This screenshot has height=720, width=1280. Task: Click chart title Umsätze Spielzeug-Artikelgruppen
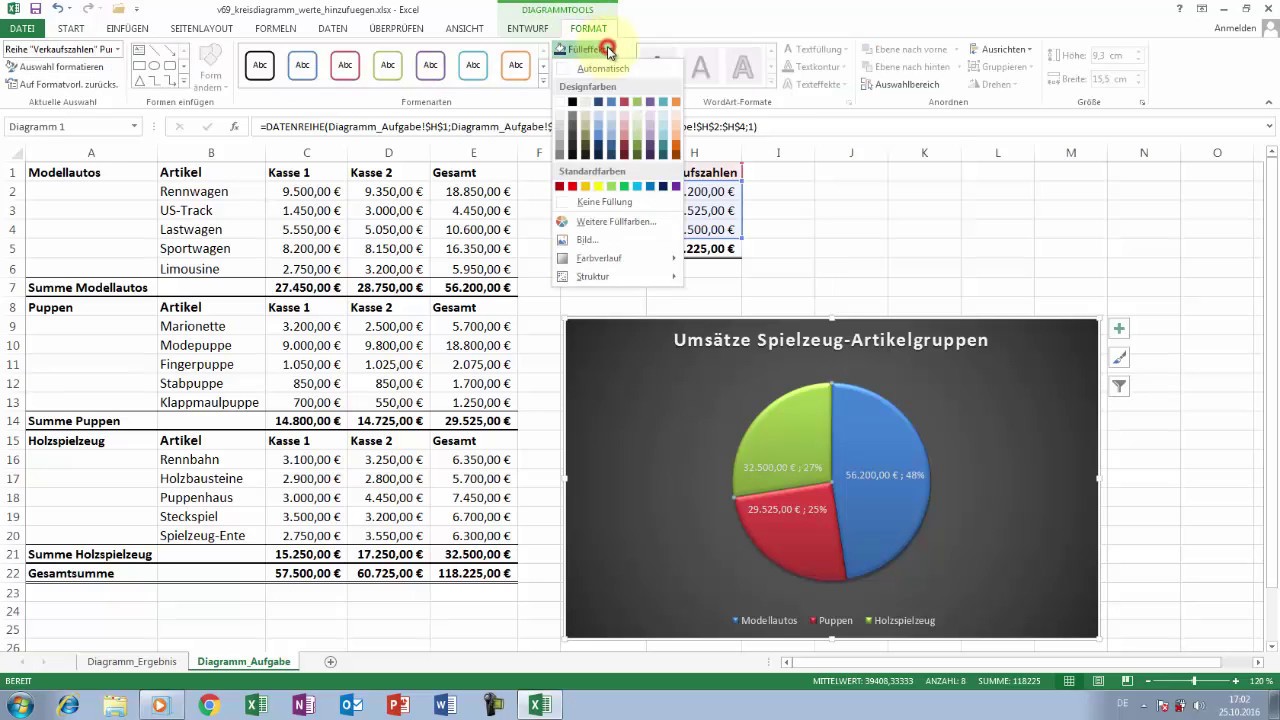coord(831,340)
